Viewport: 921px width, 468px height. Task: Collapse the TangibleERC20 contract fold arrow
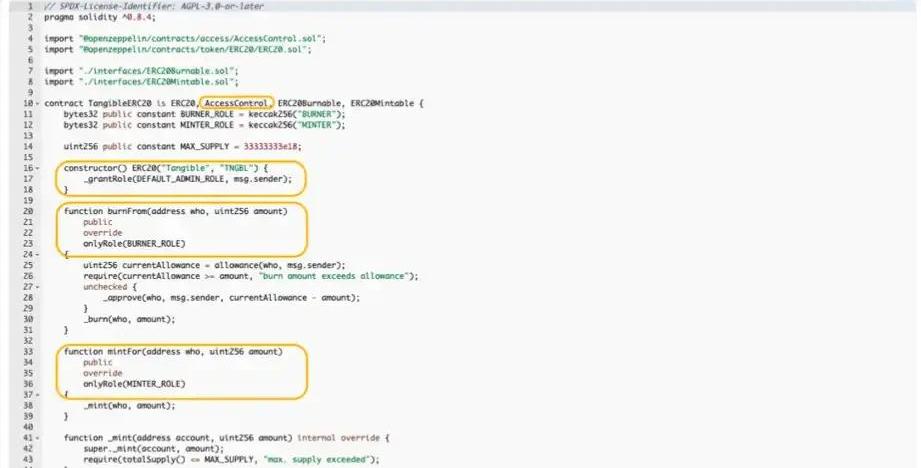tap(37, 104)
